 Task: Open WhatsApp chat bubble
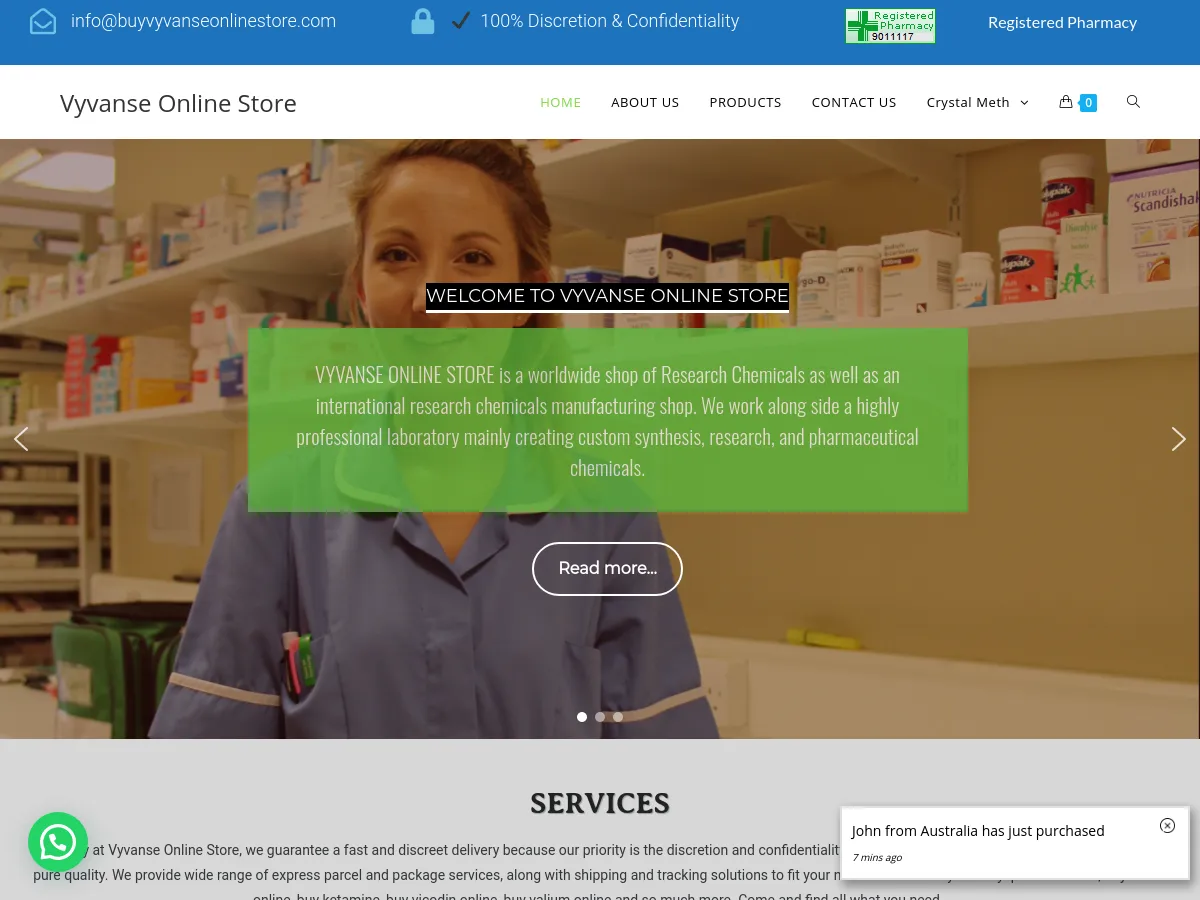pos(58,842)
